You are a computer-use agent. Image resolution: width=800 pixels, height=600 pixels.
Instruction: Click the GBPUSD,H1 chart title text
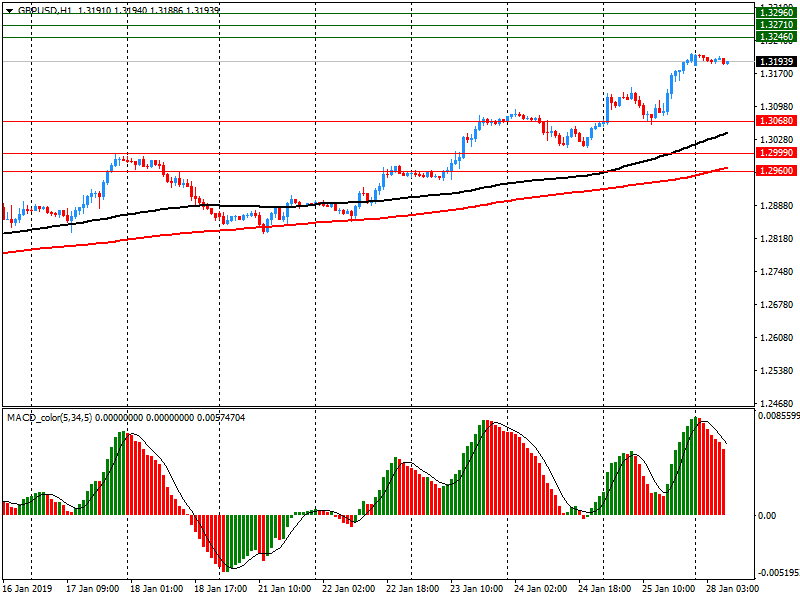(45, 10)
